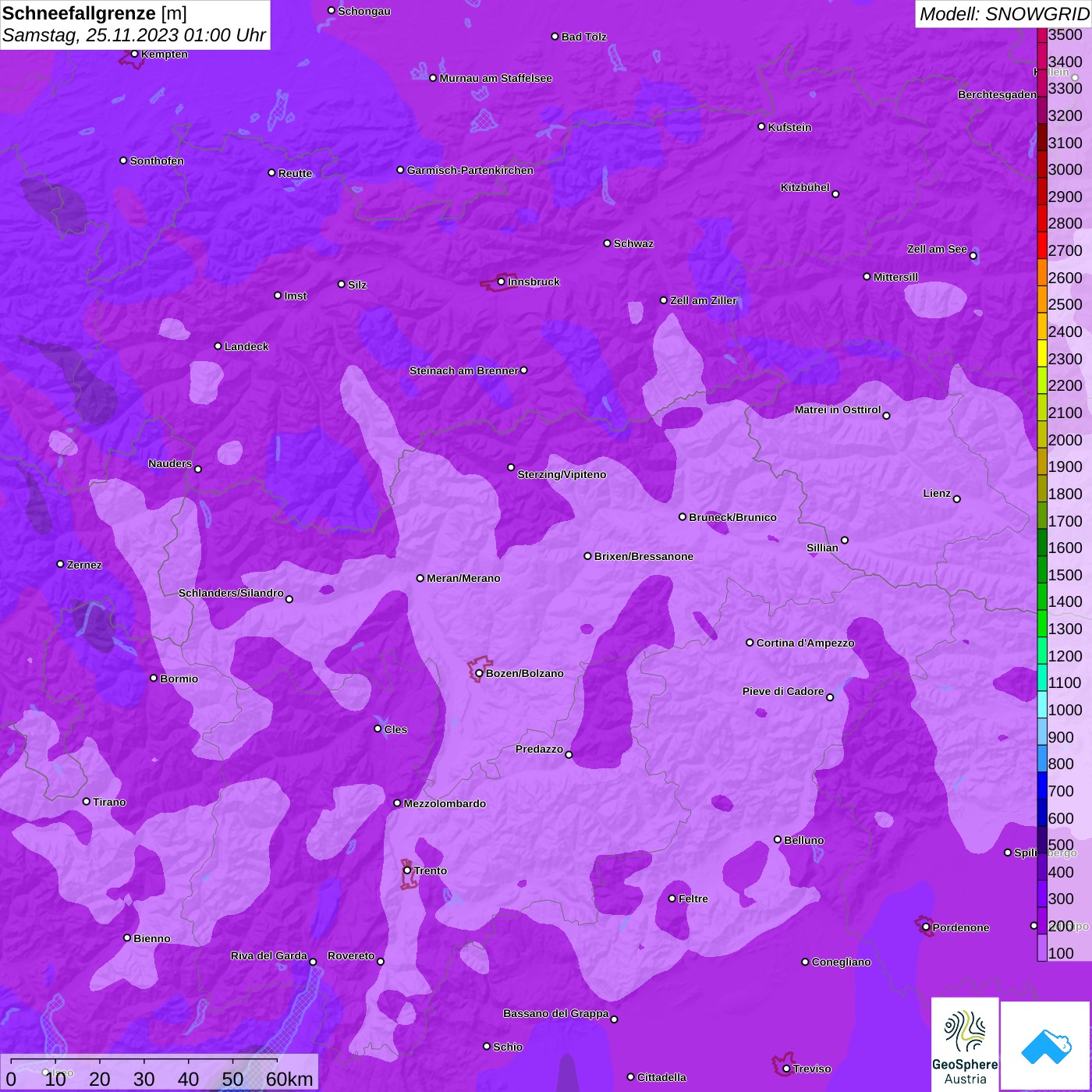Select the Kempten city marker dot
The width and height of the screenshot is (1092, 1092).
click(134, 54)
